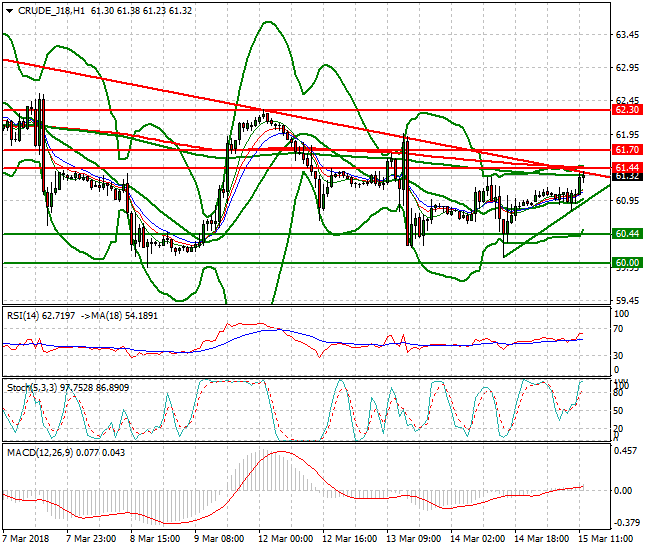The height and width of the screenshot is (550, 650).
Task: Click the 60.95 price axis value
Action: (627, 201)
